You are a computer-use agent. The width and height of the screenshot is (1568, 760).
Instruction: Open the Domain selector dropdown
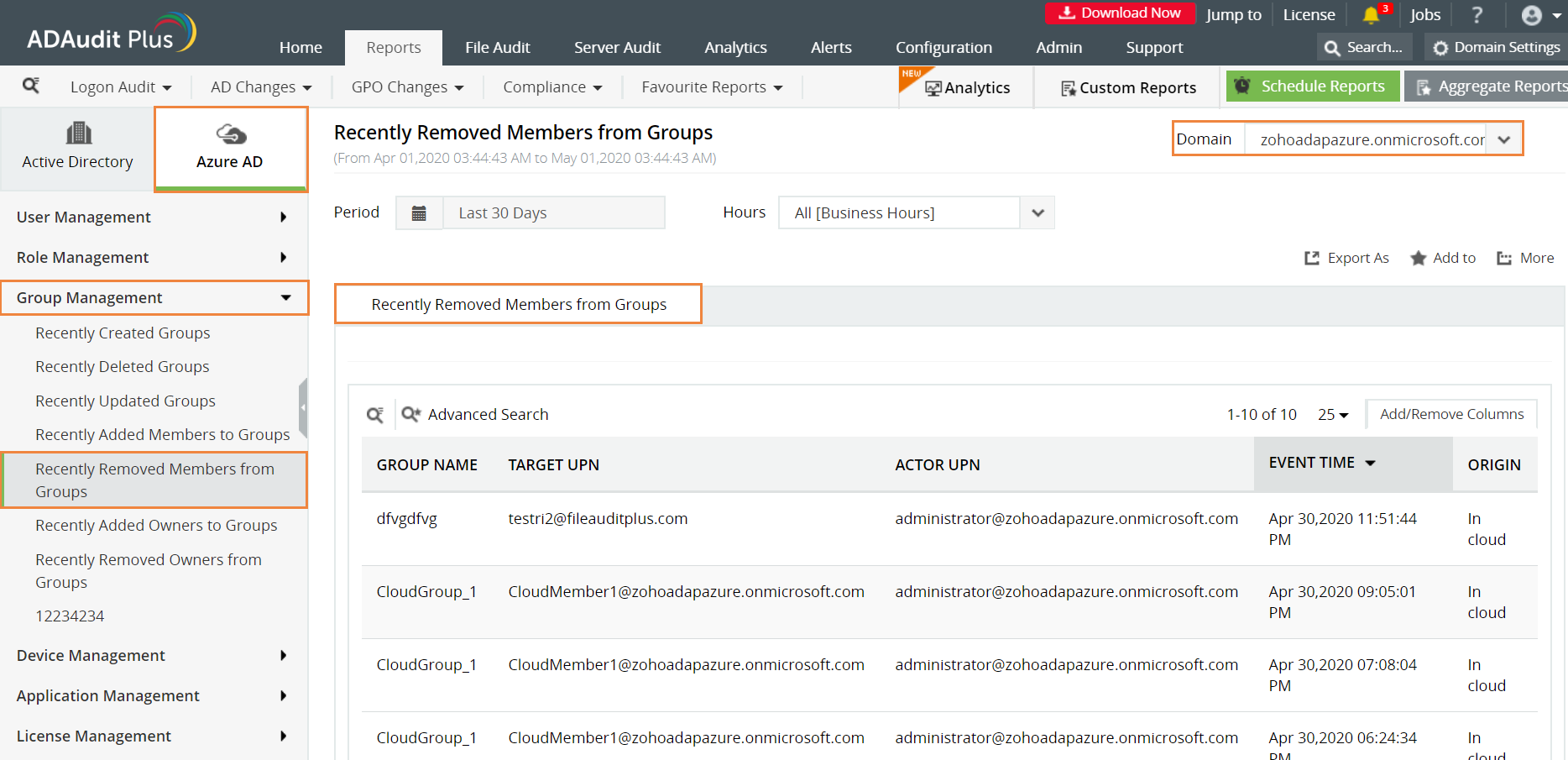pyautogui.click(x=1503, y=139)
